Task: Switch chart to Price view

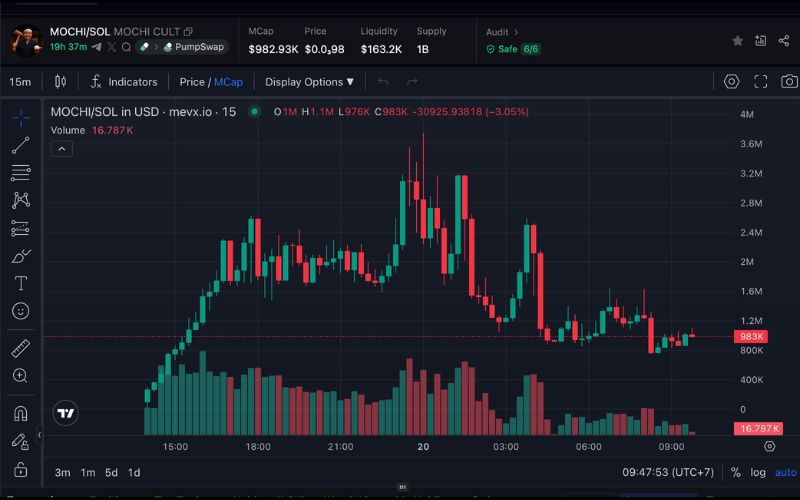Action: [x=192, y=82]
